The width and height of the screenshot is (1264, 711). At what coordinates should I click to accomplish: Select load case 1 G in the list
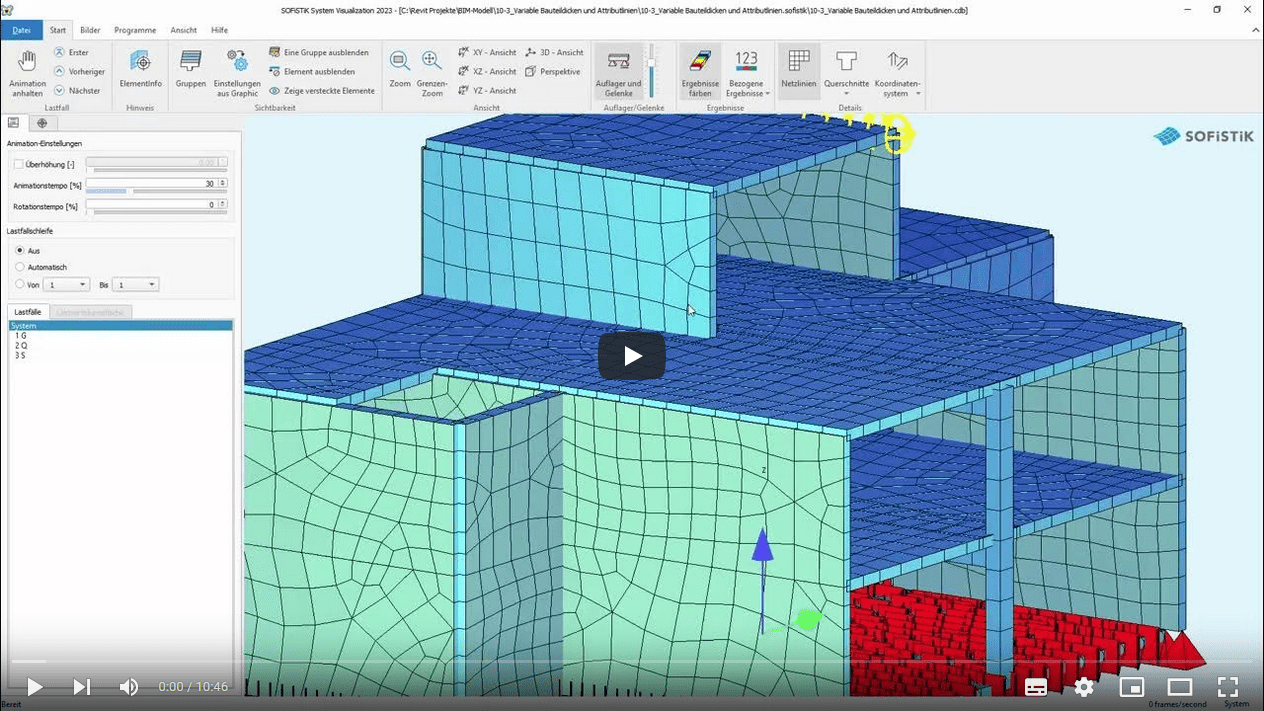click(x=27, y=336)
